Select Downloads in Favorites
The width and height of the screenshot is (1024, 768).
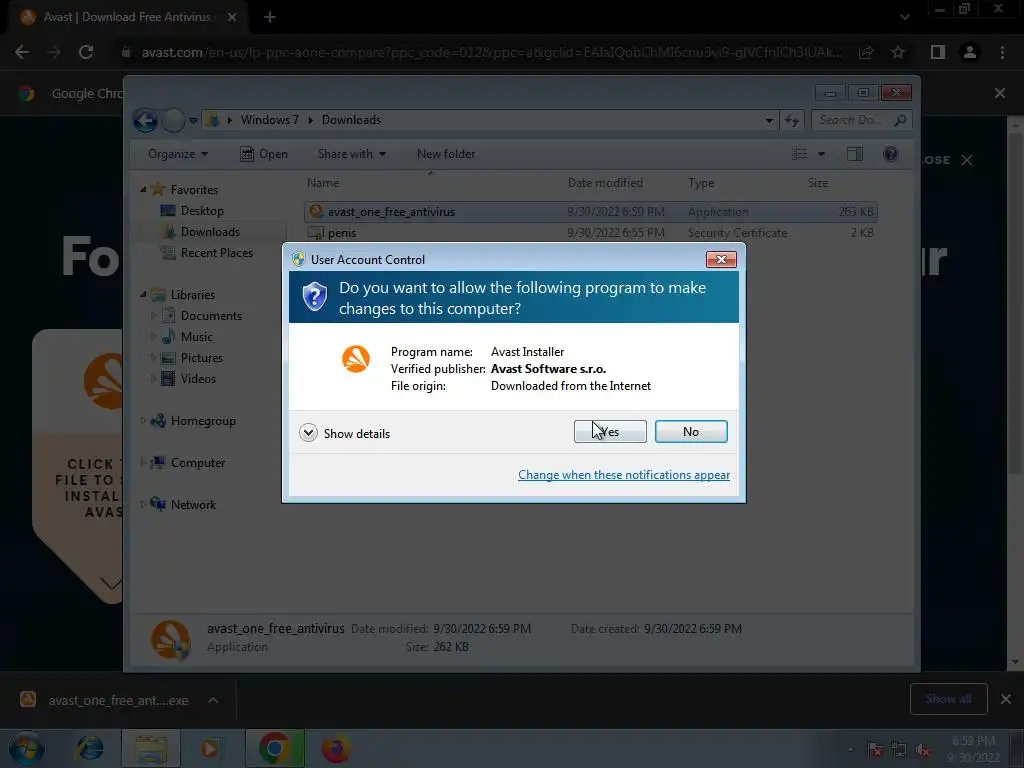point(210,232)
